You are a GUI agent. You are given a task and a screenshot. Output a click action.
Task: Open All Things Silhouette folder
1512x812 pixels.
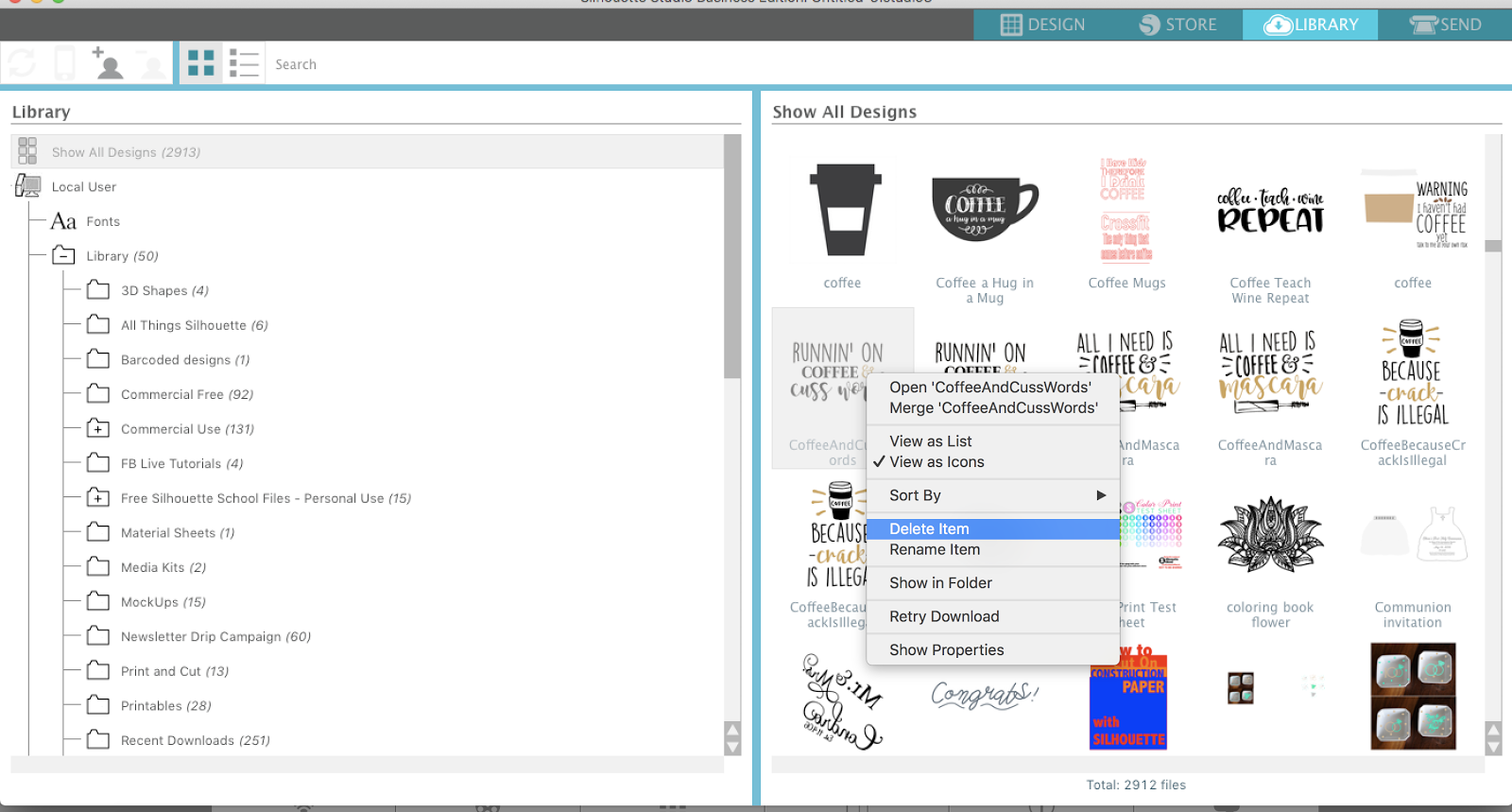tap(195, 325)
